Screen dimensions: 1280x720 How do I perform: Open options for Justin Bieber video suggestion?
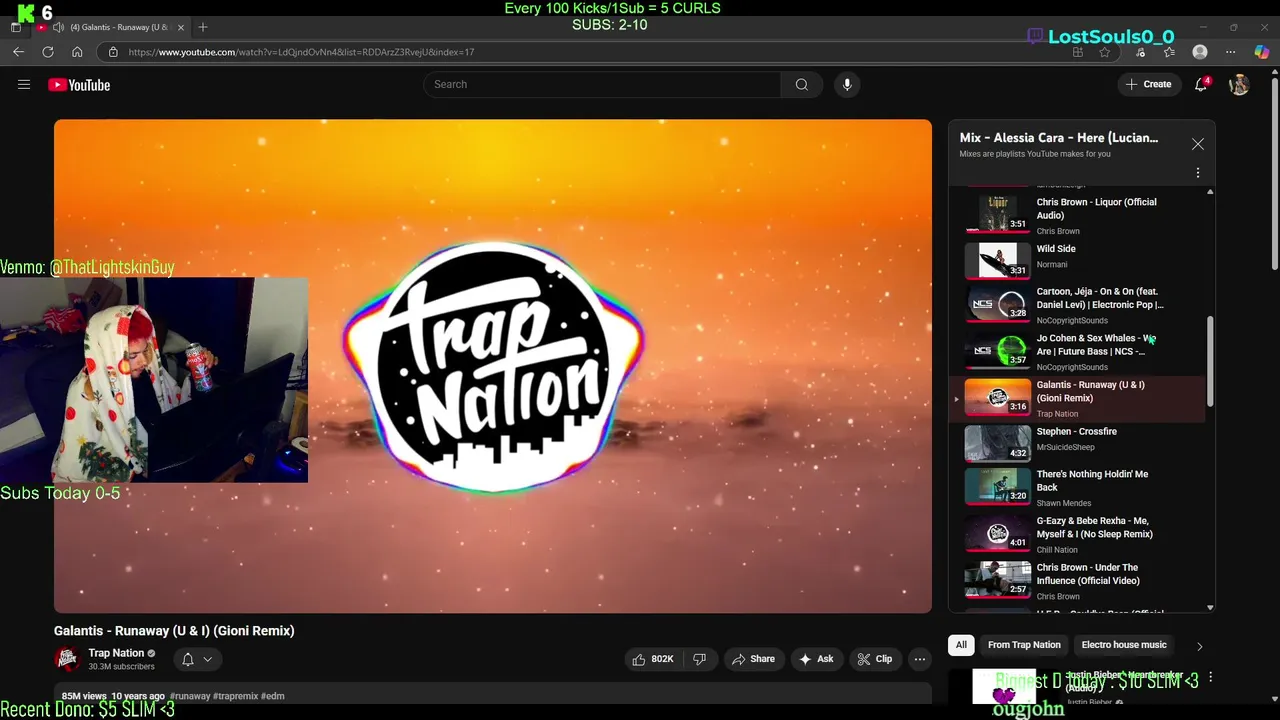point(1211,677)
